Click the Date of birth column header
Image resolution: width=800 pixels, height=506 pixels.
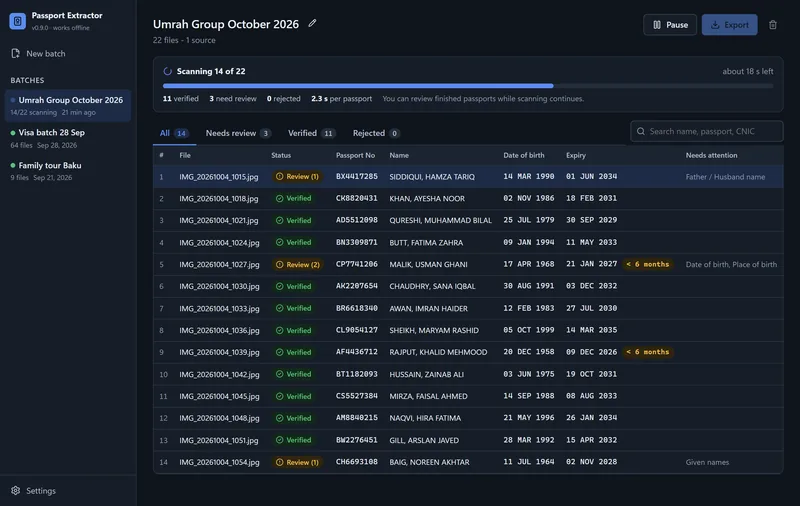[523, 156]
